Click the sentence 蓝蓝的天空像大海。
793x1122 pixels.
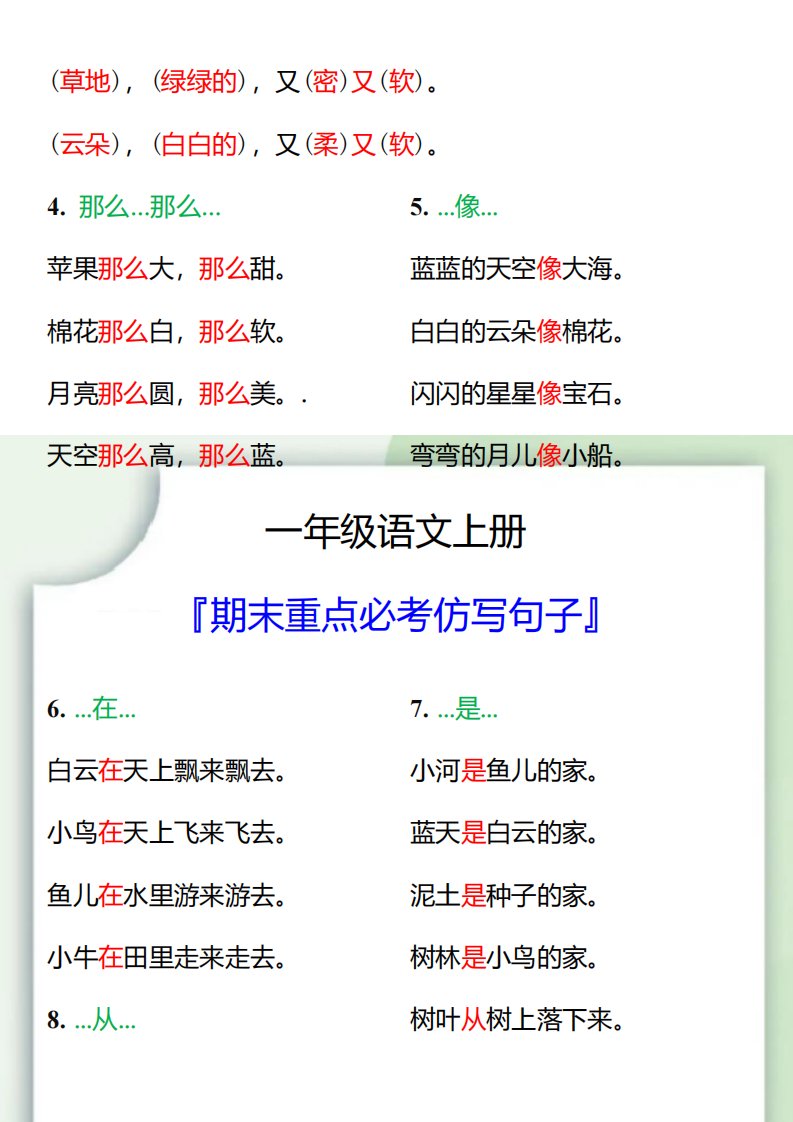click(x=518, y=270)
